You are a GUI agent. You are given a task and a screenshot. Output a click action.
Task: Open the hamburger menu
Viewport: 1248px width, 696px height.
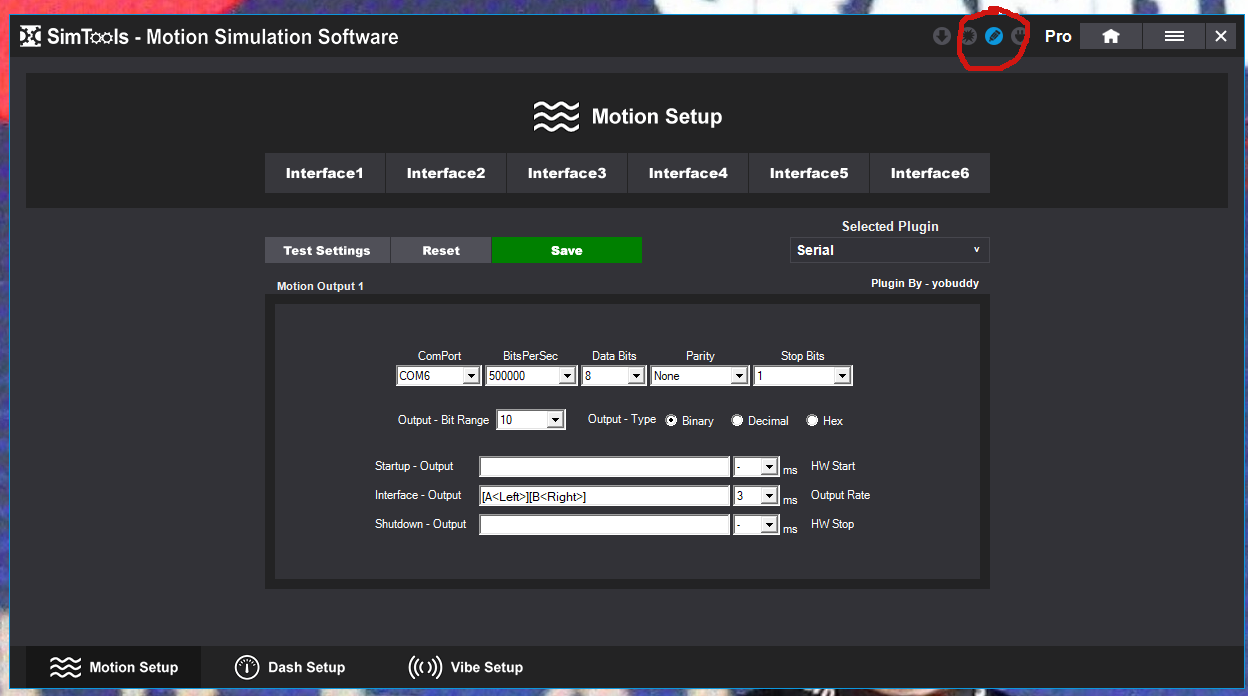click(1174, 36)
